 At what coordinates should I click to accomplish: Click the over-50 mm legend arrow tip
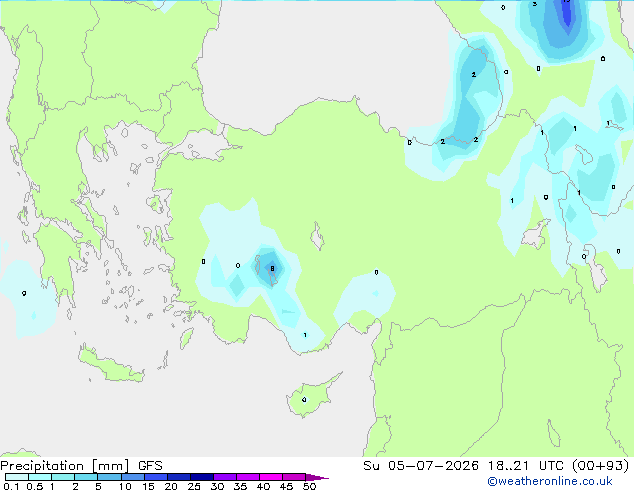(x=317, y=478)
